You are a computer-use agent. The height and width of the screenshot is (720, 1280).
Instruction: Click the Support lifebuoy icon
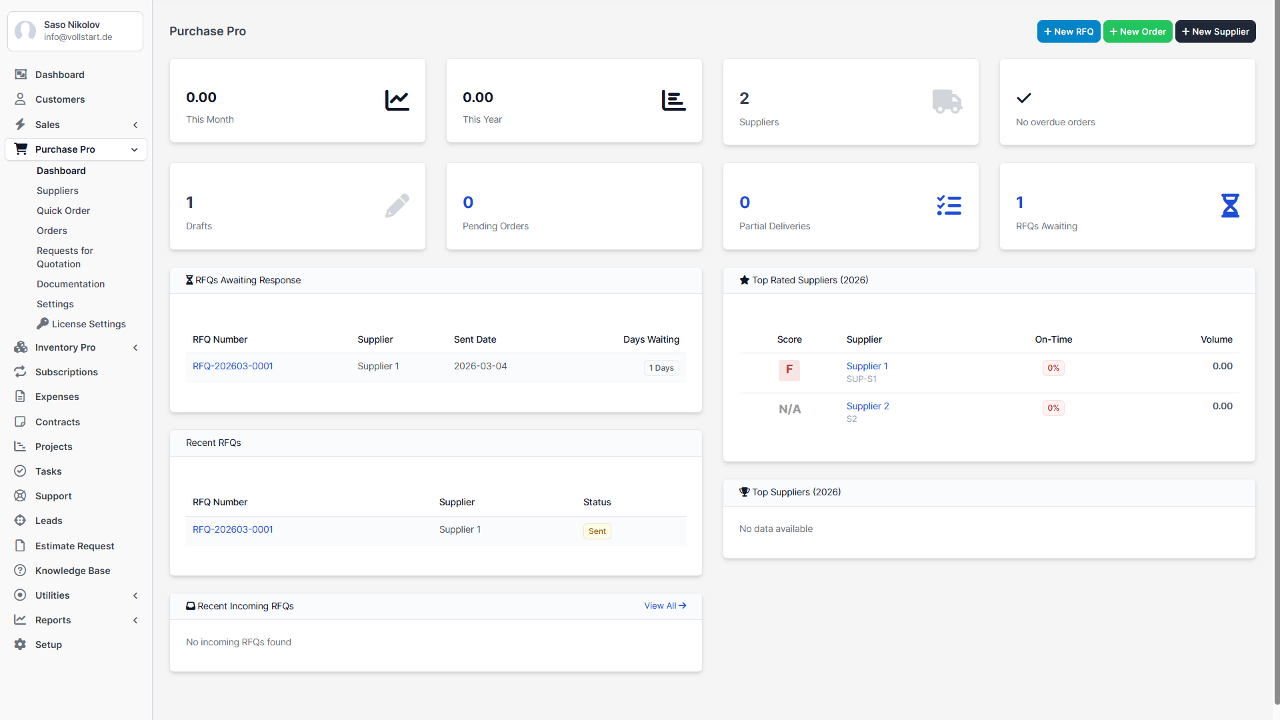pyautogui.click(x=20, y=496)
